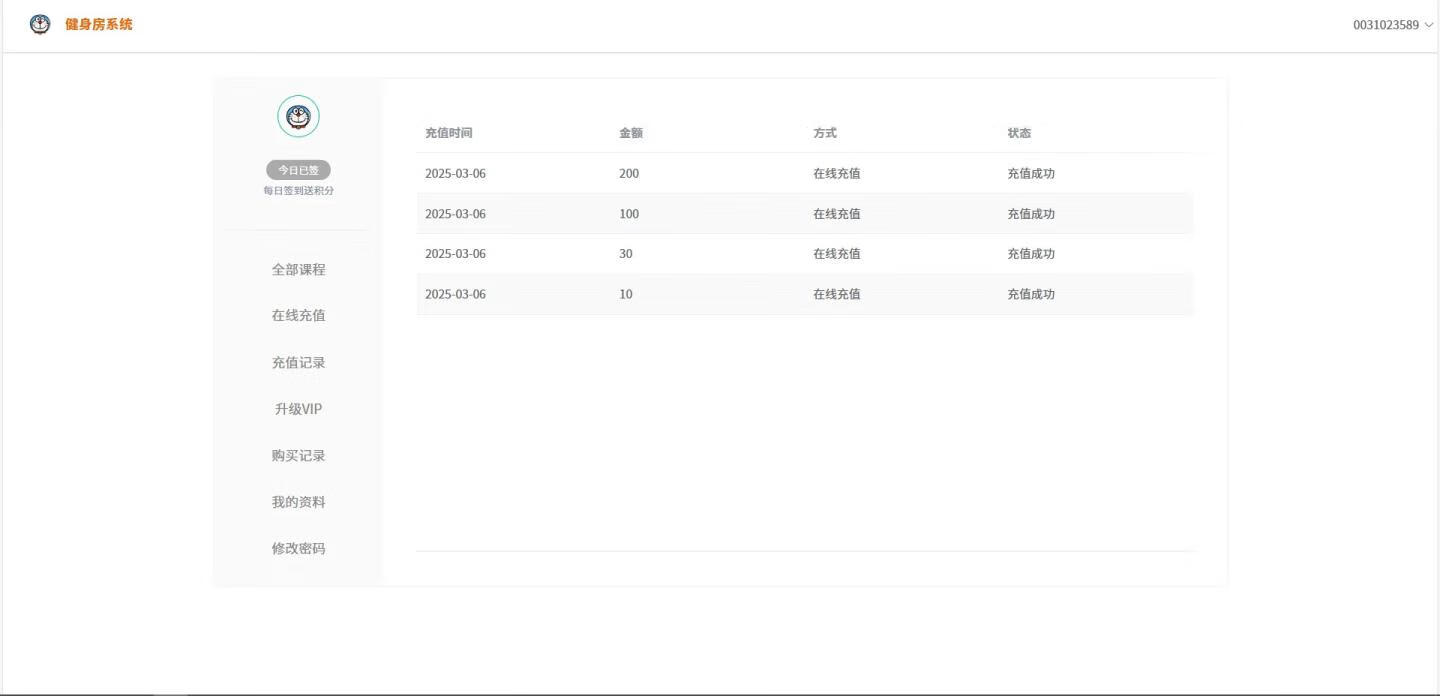Select the row with amount 100
Screen dimensions: 1440x696
point(804,214)
